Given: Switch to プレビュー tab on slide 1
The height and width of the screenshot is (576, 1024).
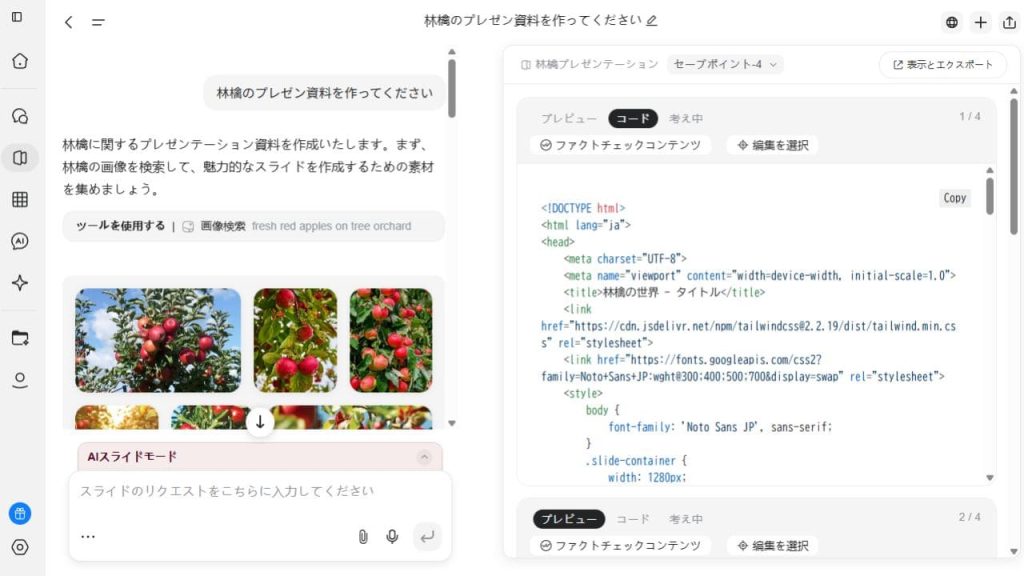Looking at the screenshot, I should pyautogui.click(x=568, y=118).
